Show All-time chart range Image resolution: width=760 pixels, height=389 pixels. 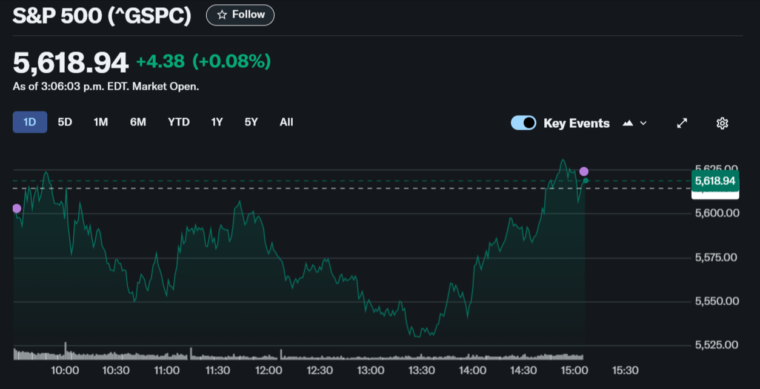tap(286, 122)
